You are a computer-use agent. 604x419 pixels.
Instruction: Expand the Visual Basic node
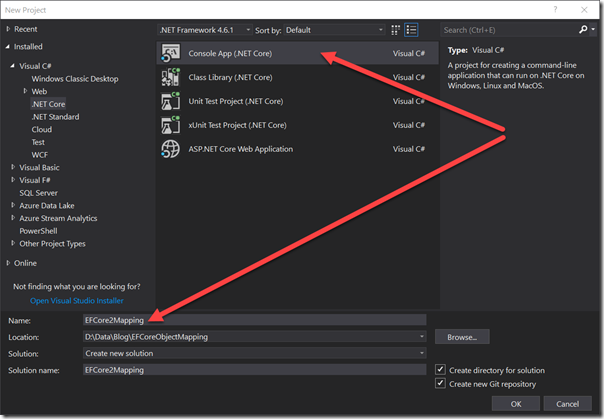click(x=13, y=167)
